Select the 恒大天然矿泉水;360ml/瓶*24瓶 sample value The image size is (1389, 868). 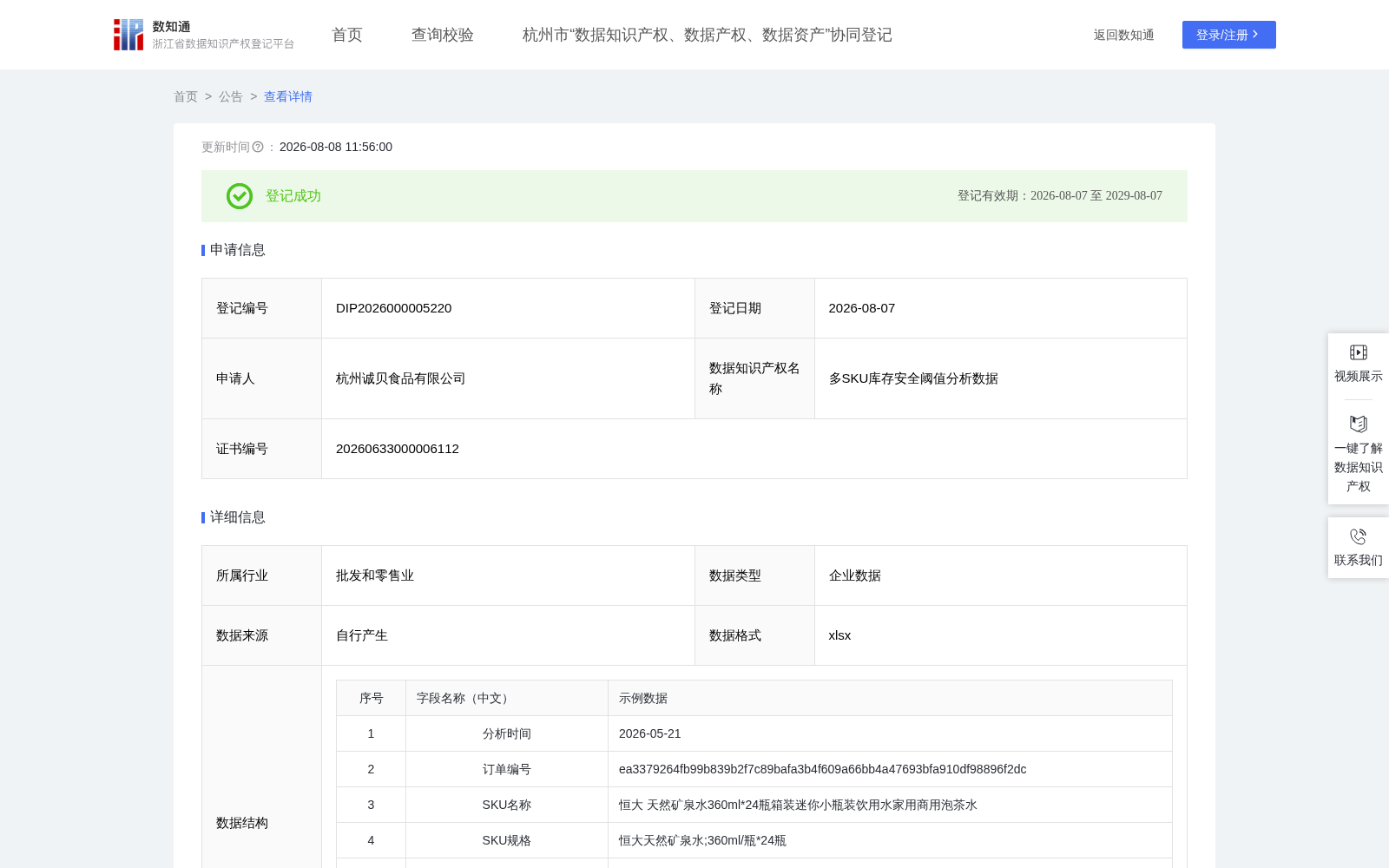(702, 840)
